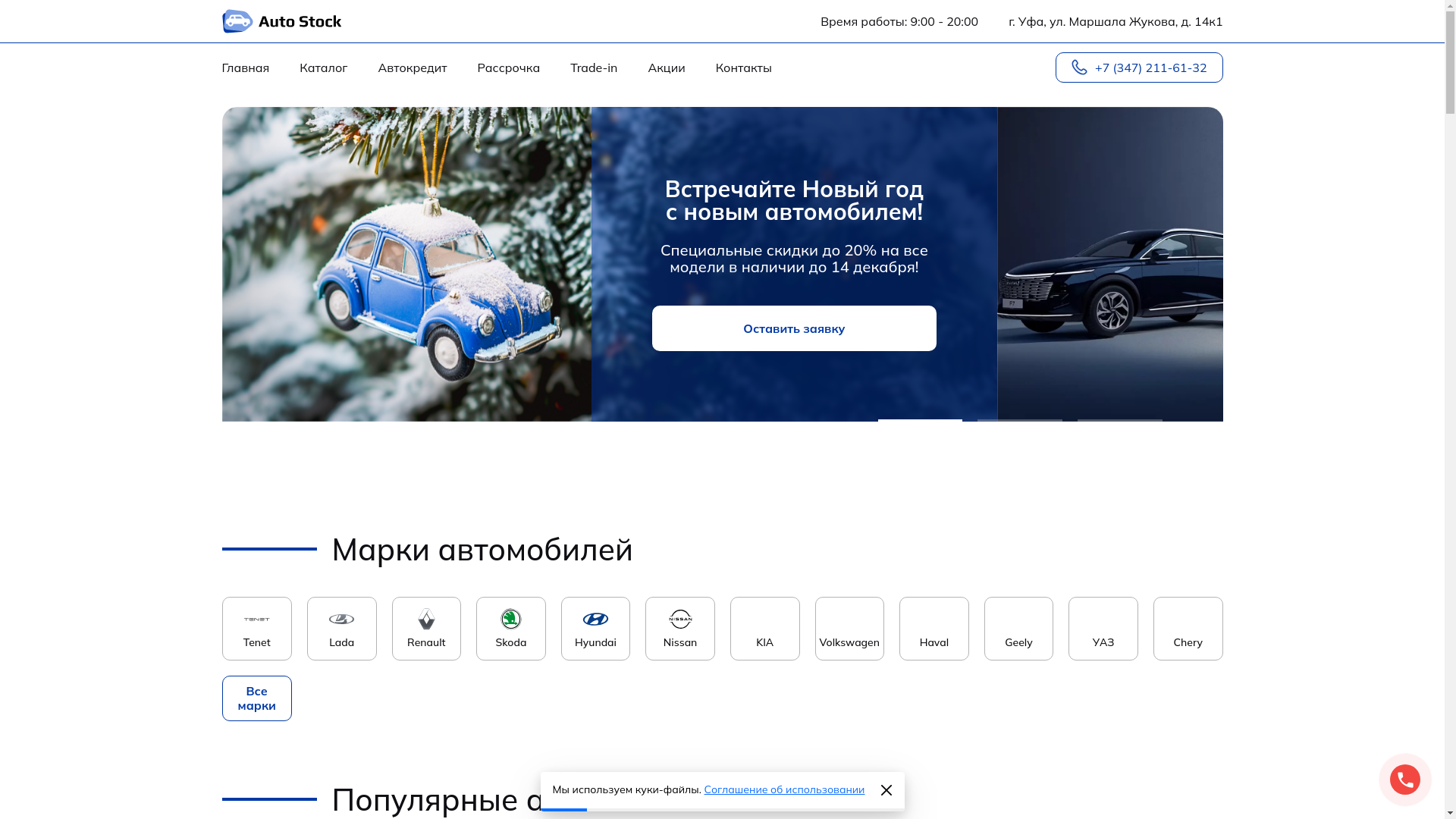Click the phone handset icon in header button
1456x819 pixels.
pyautogui.click(x=1079, y=67)
